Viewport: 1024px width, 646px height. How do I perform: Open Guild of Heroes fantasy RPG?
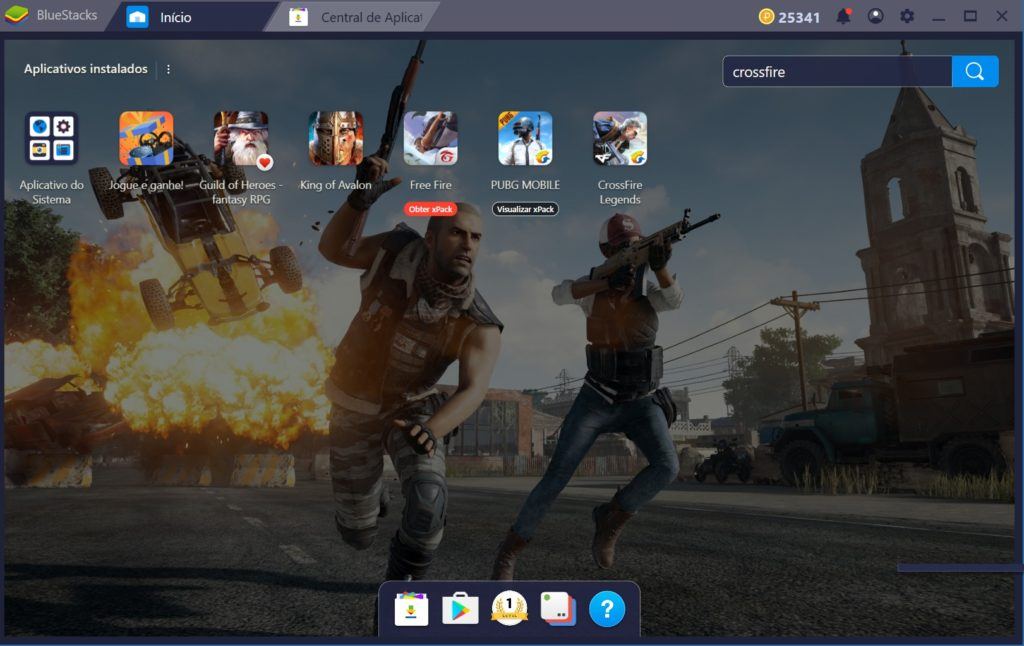[x=240, y=140]
